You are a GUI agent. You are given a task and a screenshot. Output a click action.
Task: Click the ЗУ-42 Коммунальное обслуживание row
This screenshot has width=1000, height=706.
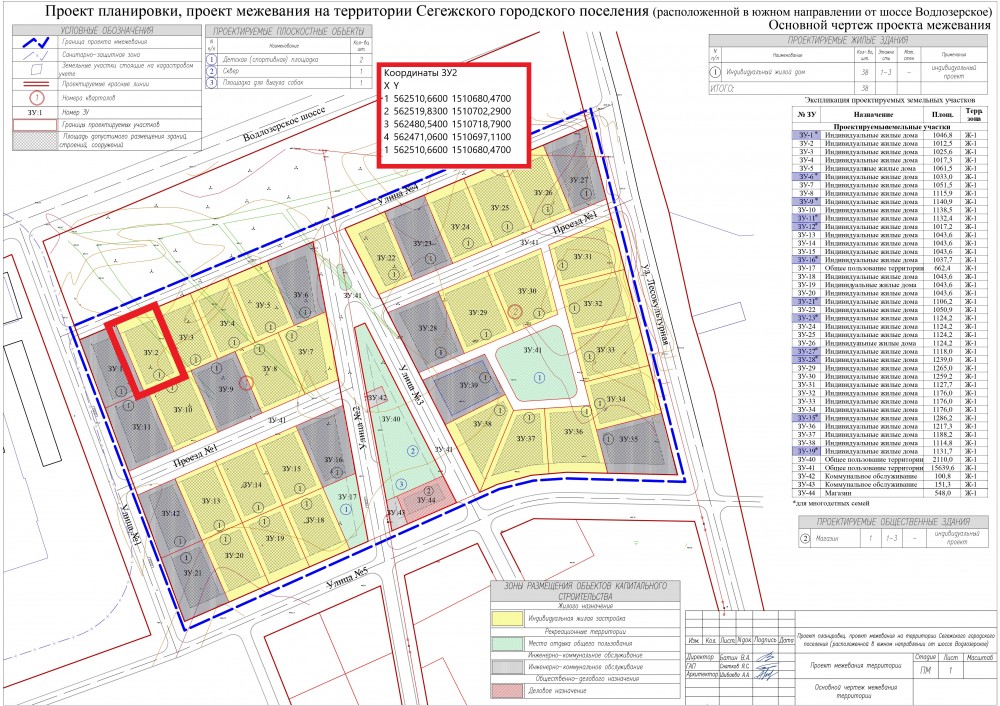click(889, 476)
